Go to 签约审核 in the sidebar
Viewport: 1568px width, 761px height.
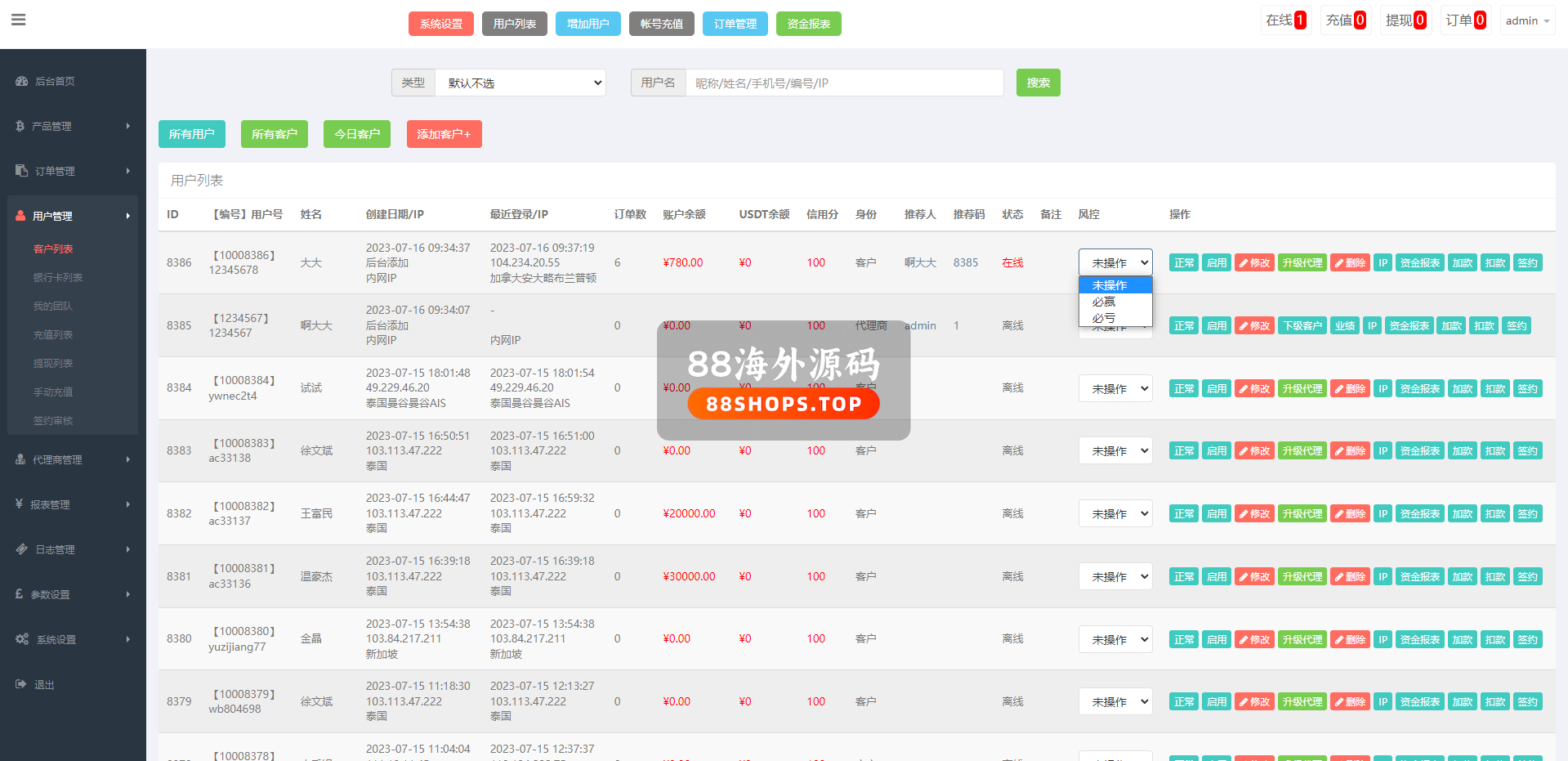[53, 420]
